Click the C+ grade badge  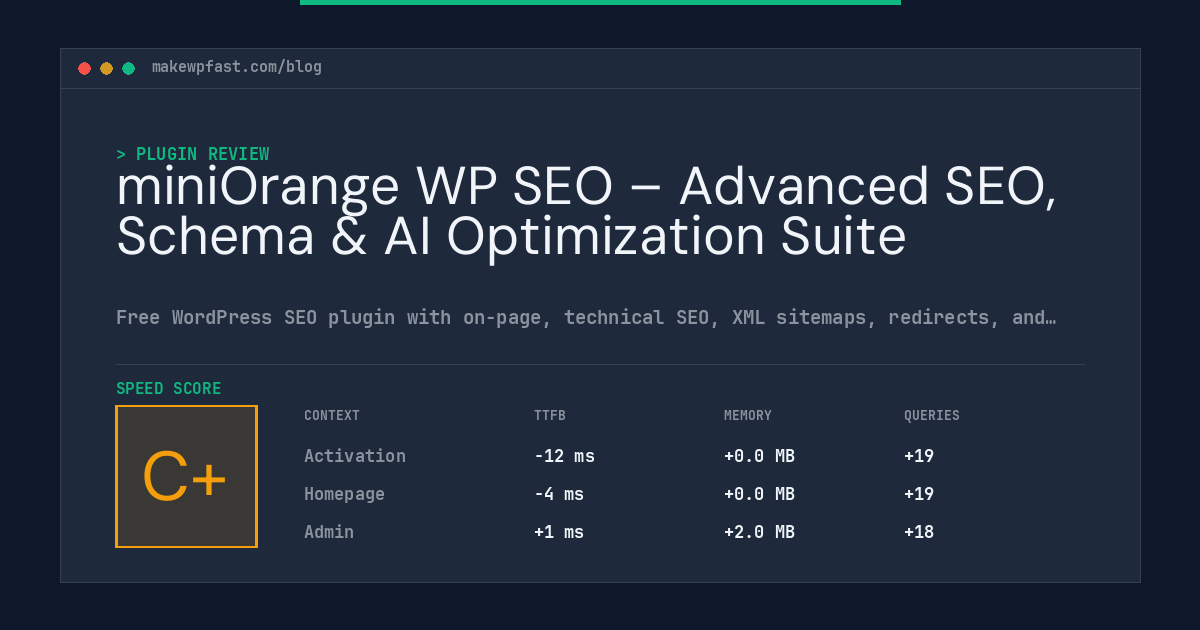[186, 476]
